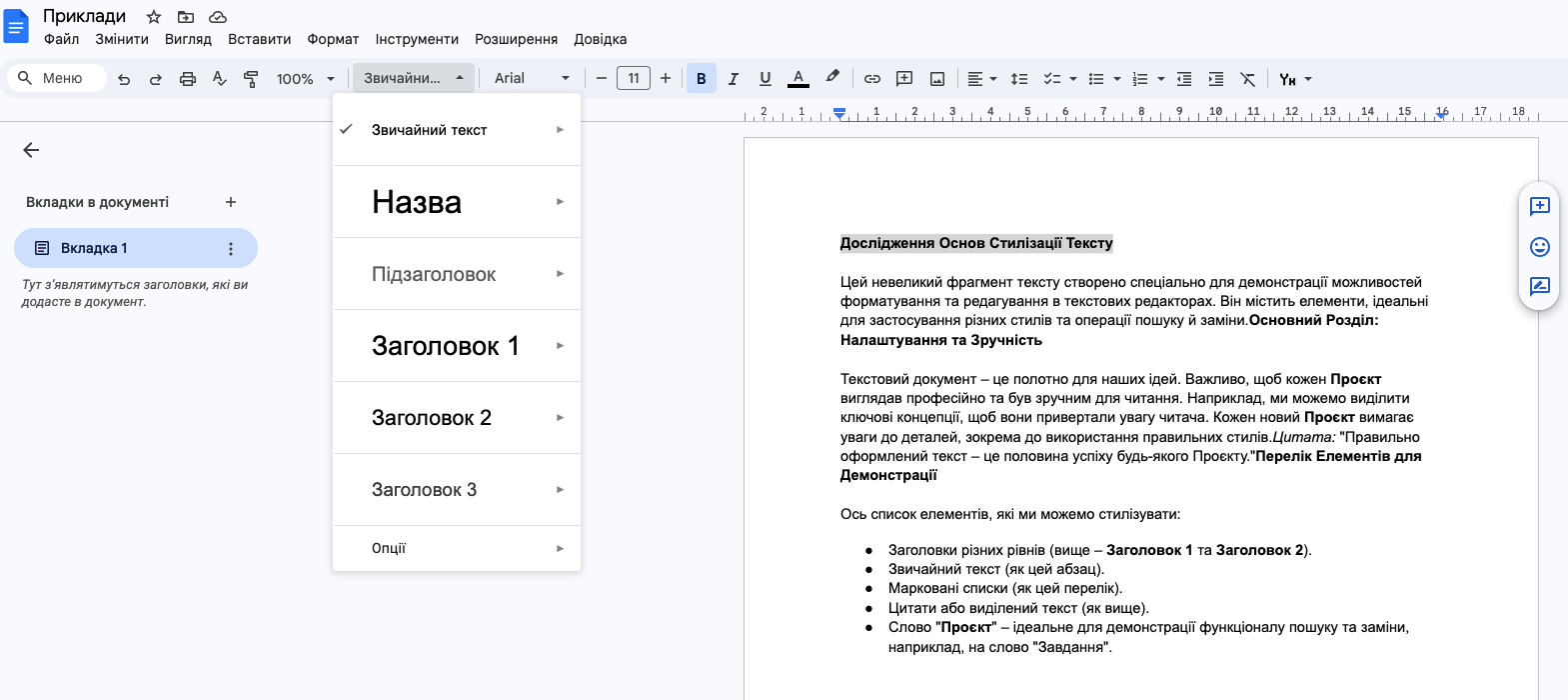
Task: Select the Paint format roller icon
Action: 251,79
